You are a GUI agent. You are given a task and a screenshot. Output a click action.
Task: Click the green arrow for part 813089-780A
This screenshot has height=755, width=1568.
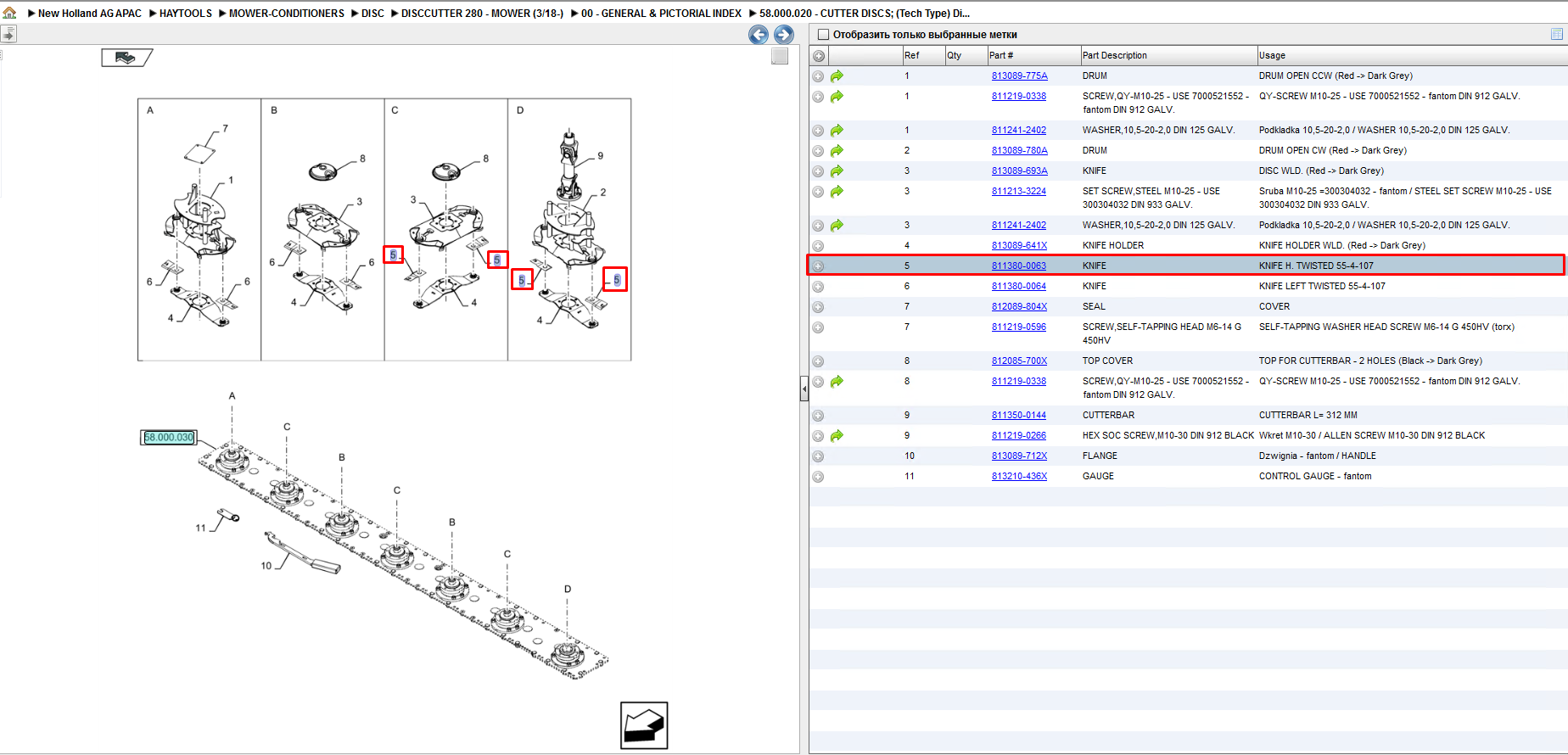coord(837,151)
